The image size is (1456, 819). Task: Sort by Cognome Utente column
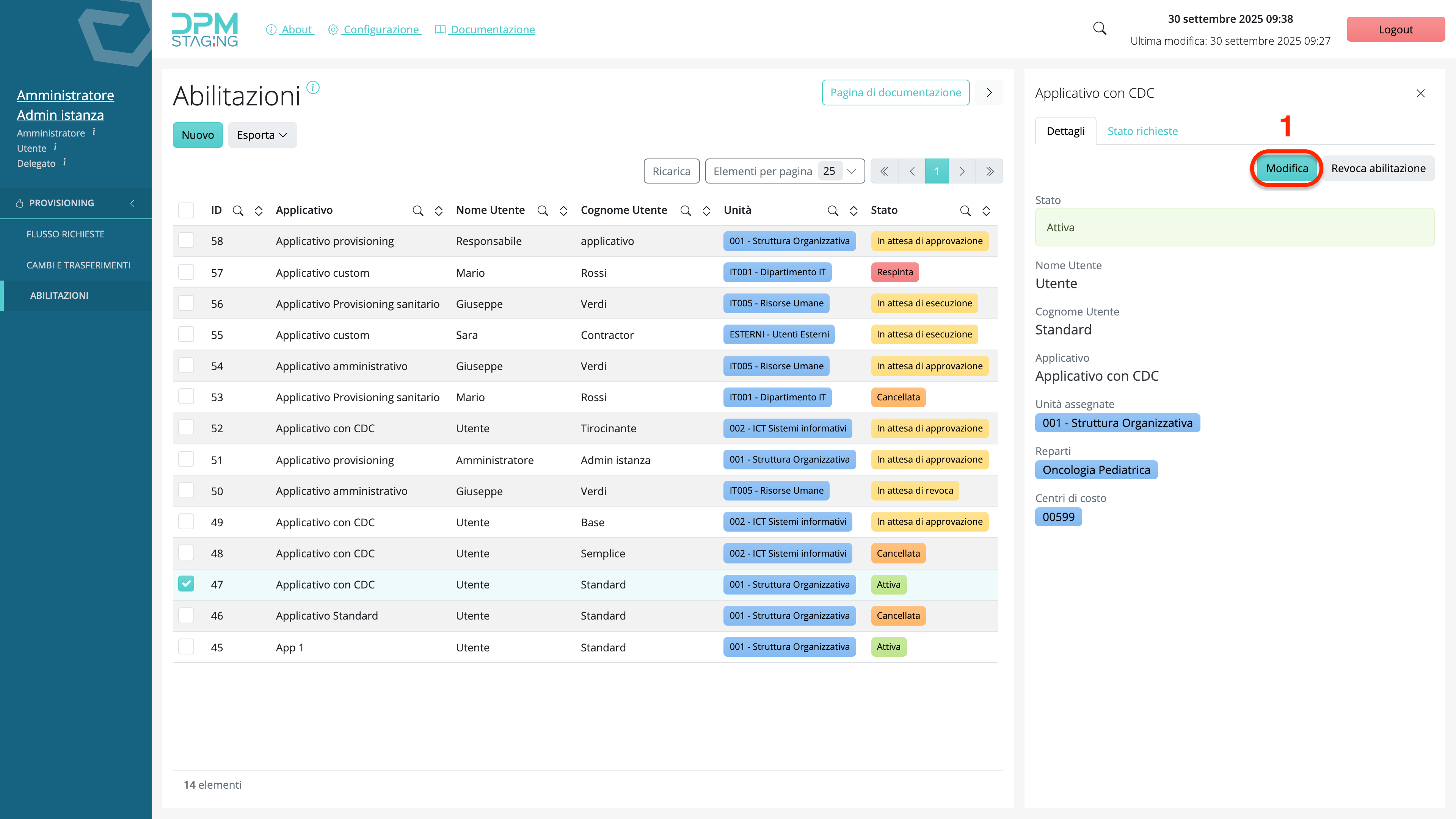click(x=706, y=211)
